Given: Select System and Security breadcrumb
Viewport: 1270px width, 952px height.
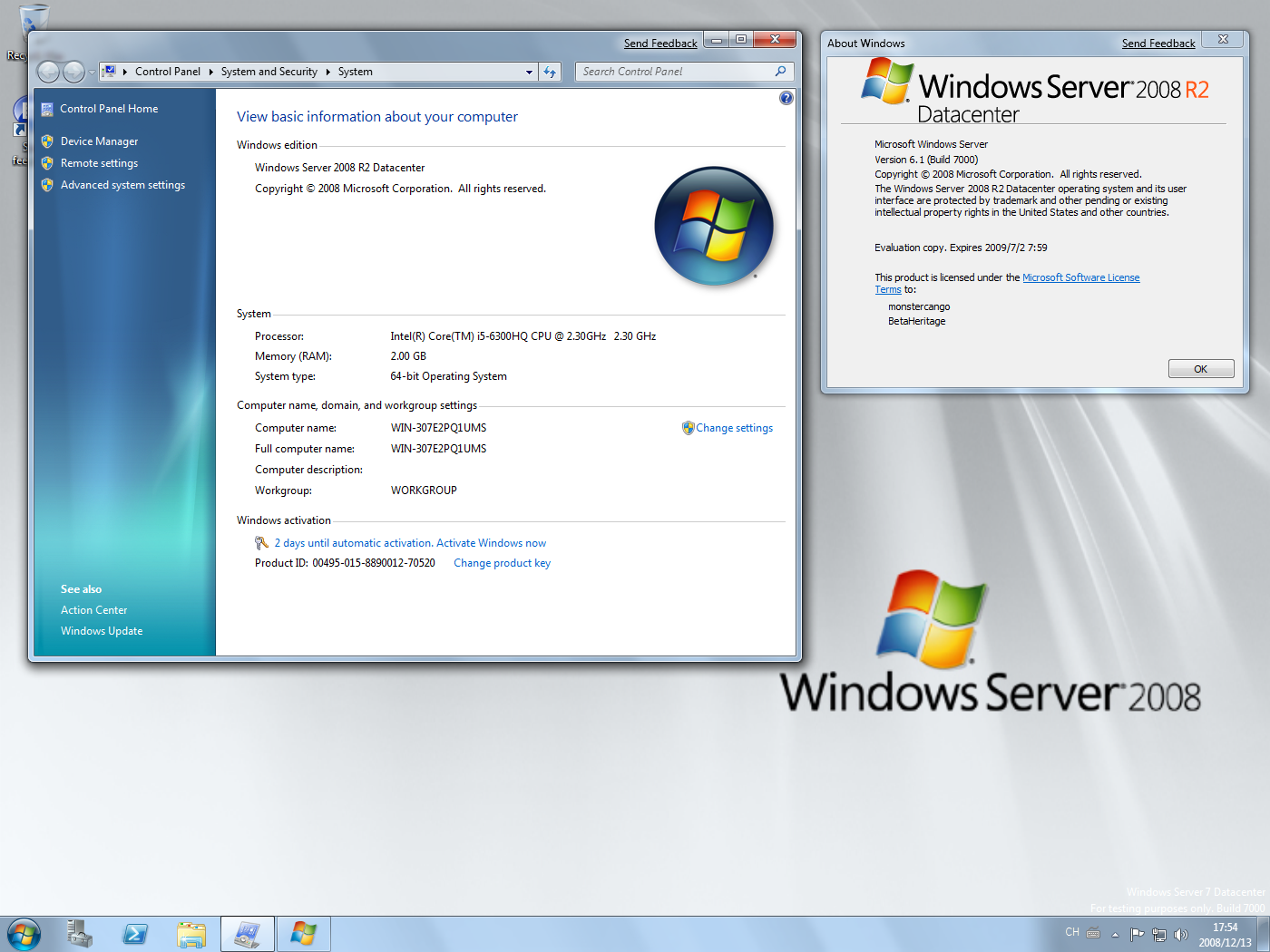Looking at the screenshot, I should (269, 72).
